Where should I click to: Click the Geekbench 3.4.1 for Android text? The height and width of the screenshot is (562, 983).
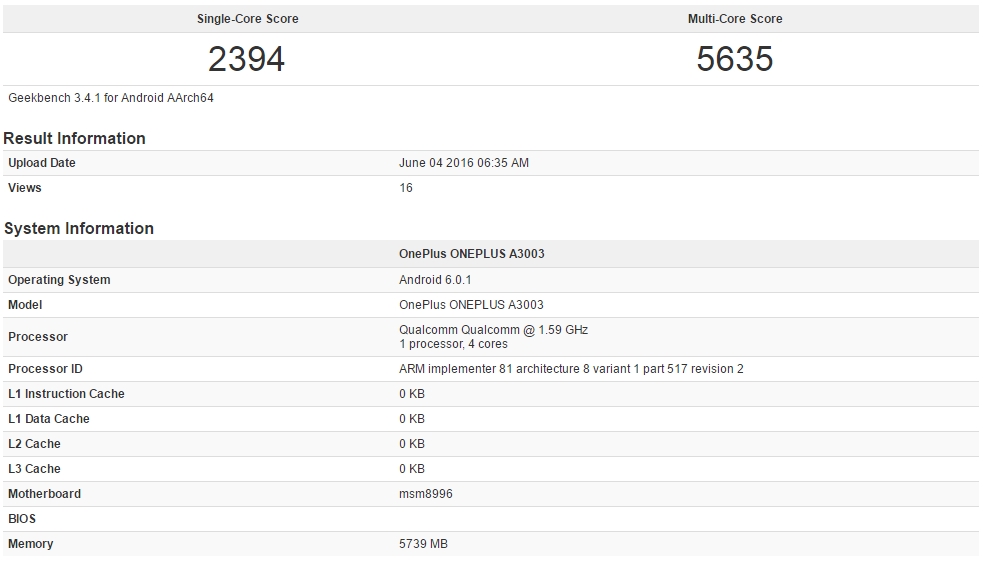111,98
